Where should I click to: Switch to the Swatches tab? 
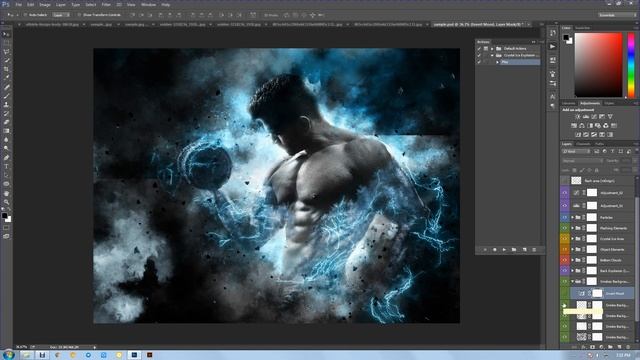582,28
